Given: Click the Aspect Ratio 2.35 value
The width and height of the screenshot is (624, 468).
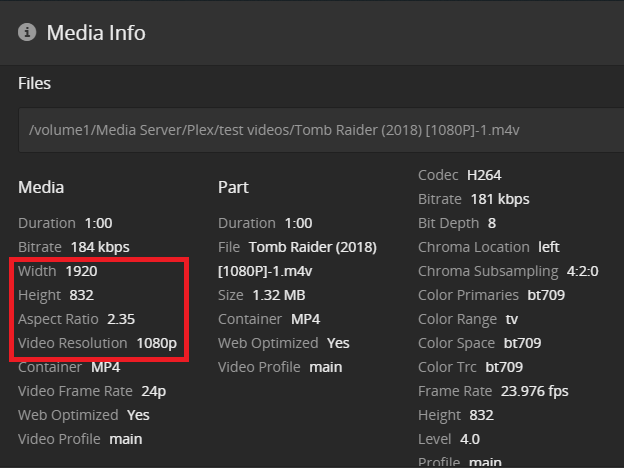Looking at the screenshot, I should pyautogui.click(x=121, y=319).
